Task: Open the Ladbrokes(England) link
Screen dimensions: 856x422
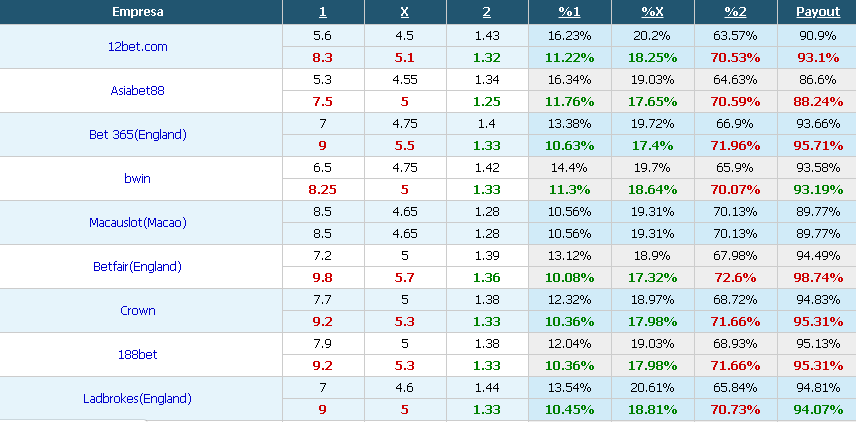Action: tap(138, 399)
